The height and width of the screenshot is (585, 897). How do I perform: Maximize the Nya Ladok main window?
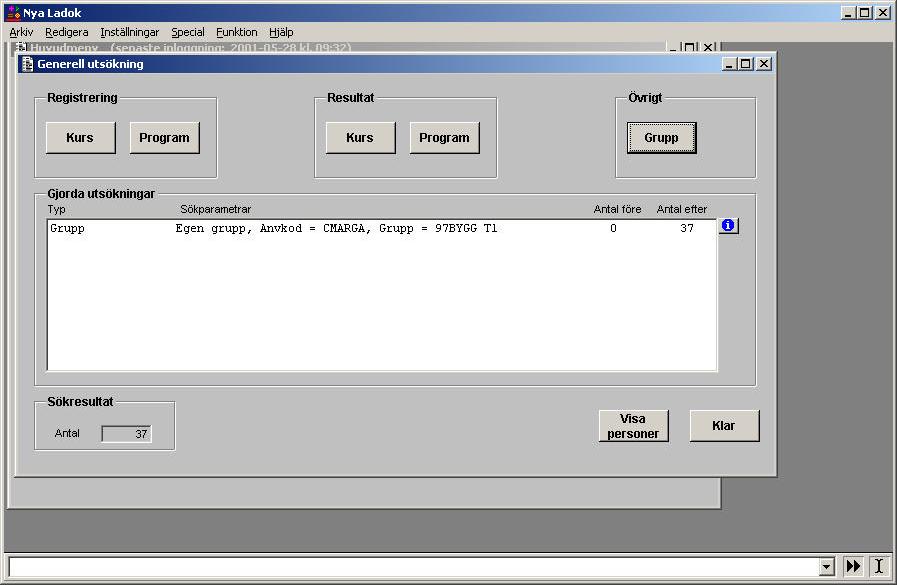866,13
